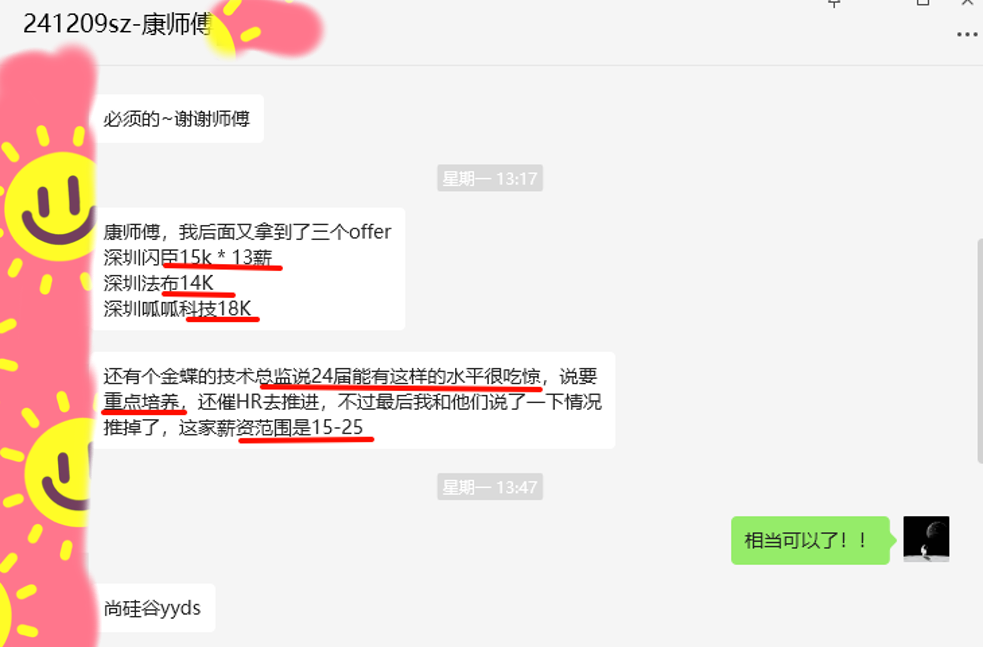The image size is (983, 647).
Task: Open the three-dot chat info menu
Action: (967, 34)
